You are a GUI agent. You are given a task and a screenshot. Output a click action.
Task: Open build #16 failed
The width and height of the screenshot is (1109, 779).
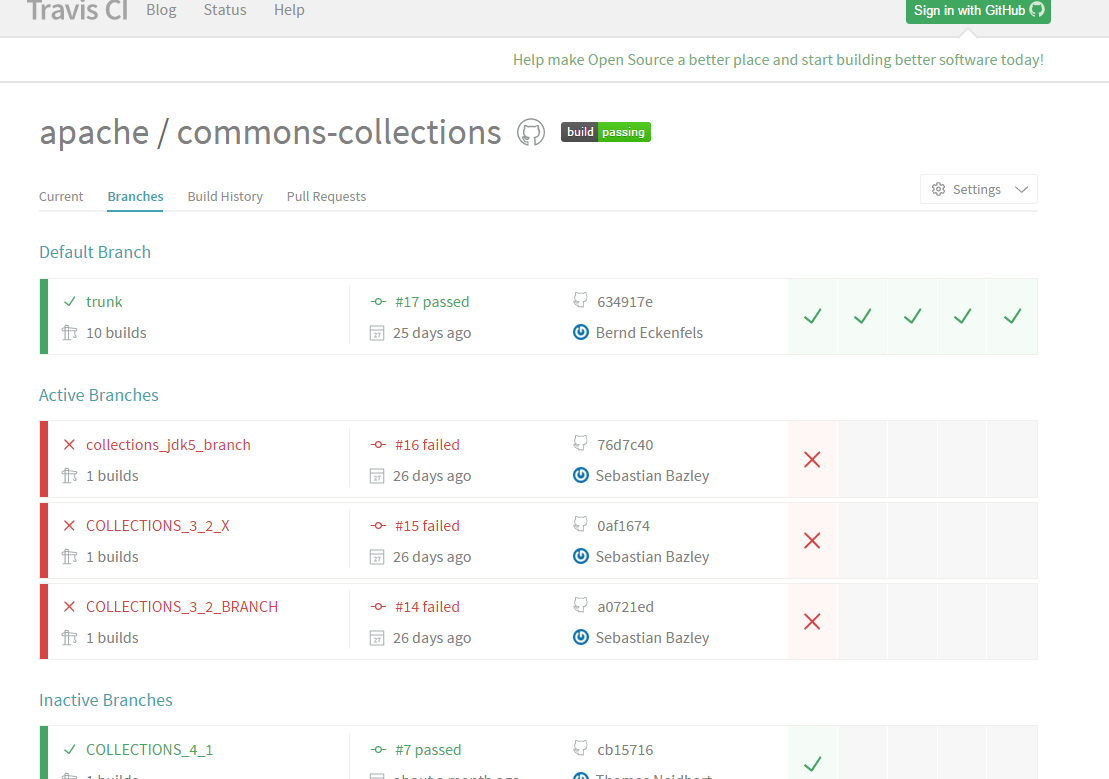427,444
